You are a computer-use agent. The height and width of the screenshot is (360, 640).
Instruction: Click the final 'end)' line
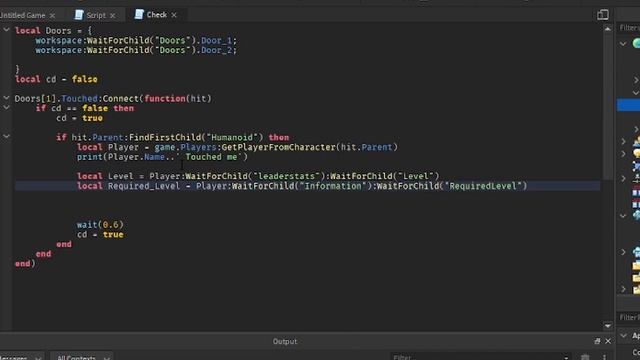[25, 264]
